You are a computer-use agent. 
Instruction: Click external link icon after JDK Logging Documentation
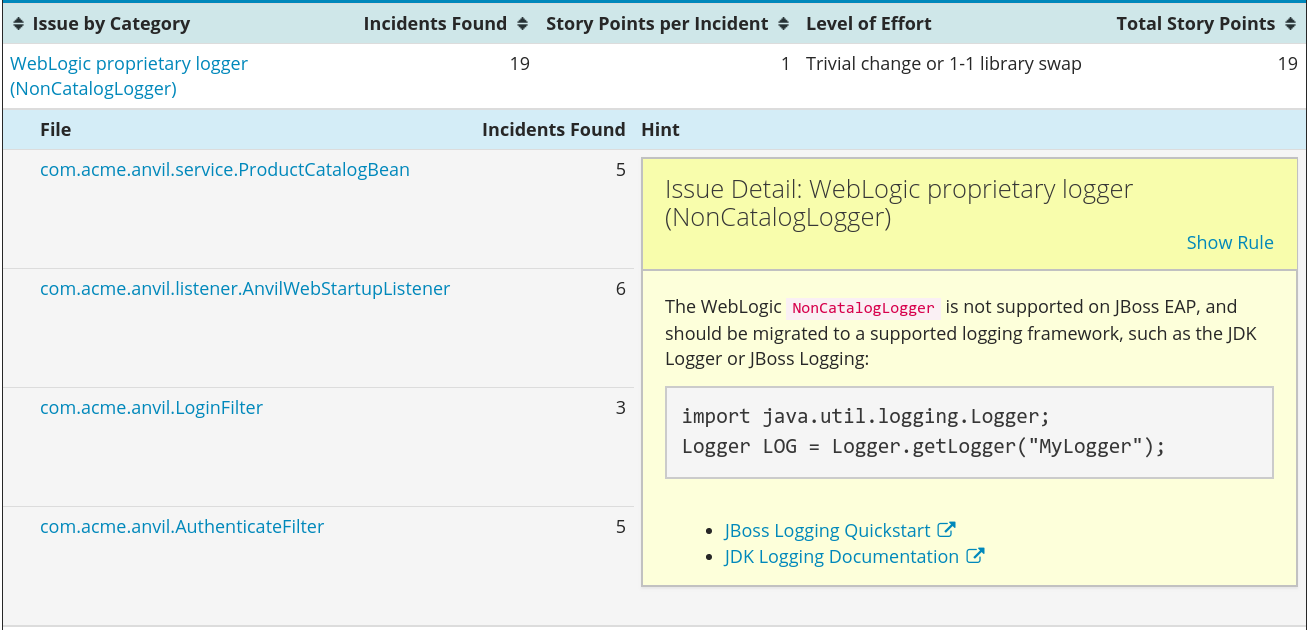coord(975,556)
